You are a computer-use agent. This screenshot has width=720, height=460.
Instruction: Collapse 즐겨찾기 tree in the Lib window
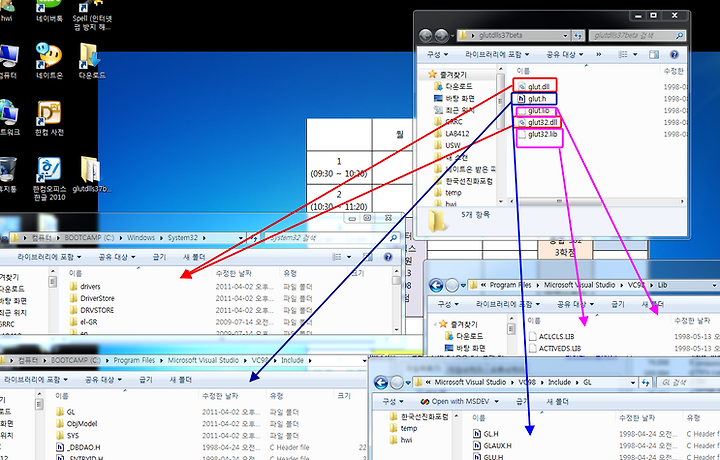(x=434, y=324)
